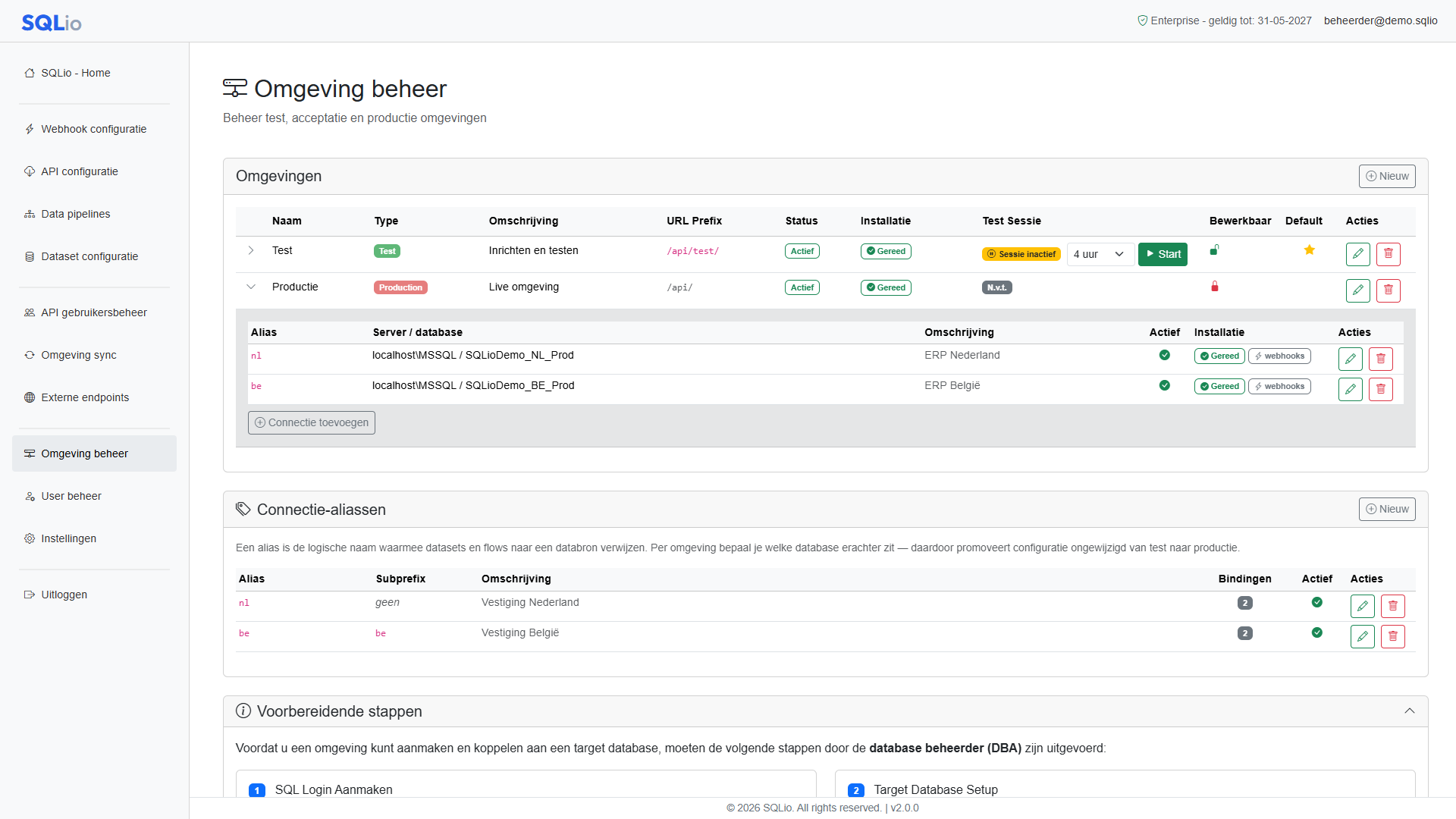Delete the Vestiging Nederland alias
Image resolution: width=1456 pixels, height=819 pixels.
1392,606
